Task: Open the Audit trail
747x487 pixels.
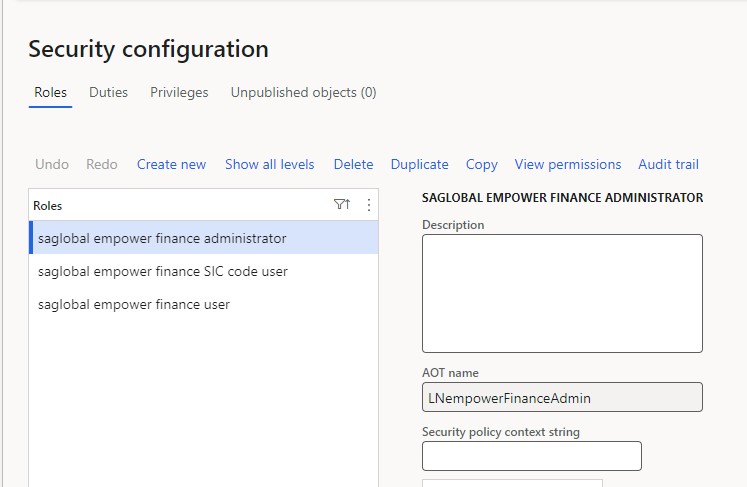Action: point(668,164)
